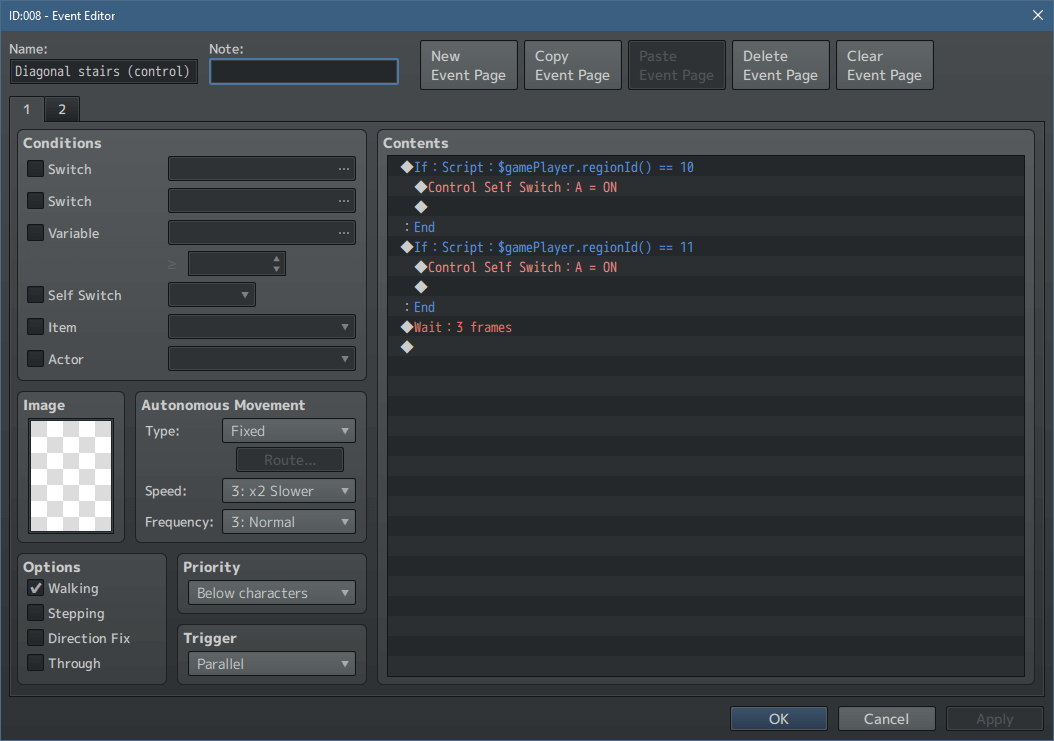The image size is (1054, 741).
Task: Click inside the Note input field
Action: point(303,71)
